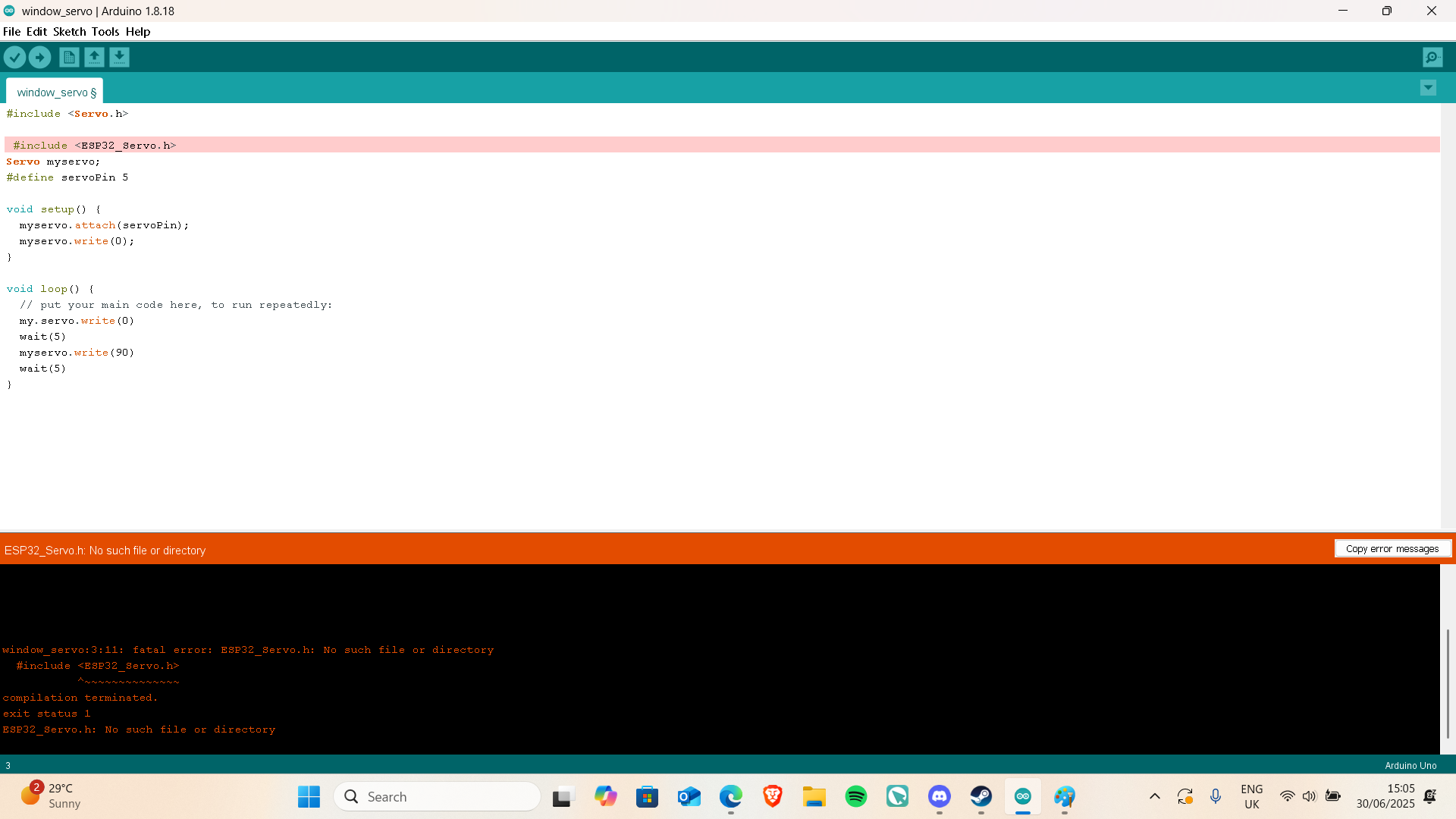The width and height of the screenshot is (1456, 819).
Task: Open the Windows Start menu
Action: click(309, 796)
